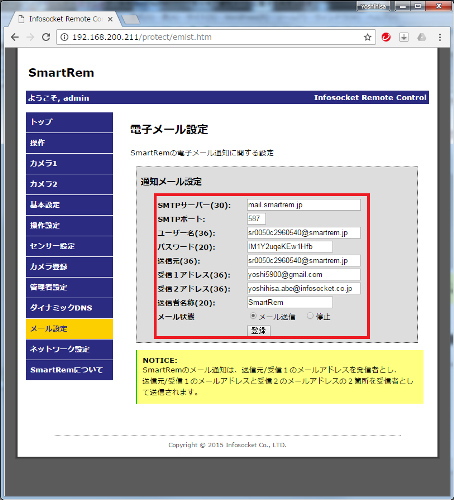Image resolution: width=454 pixels, height=500 pixels.
Task: Click the 通知メール設定 section title
Action: click(171, 182)
